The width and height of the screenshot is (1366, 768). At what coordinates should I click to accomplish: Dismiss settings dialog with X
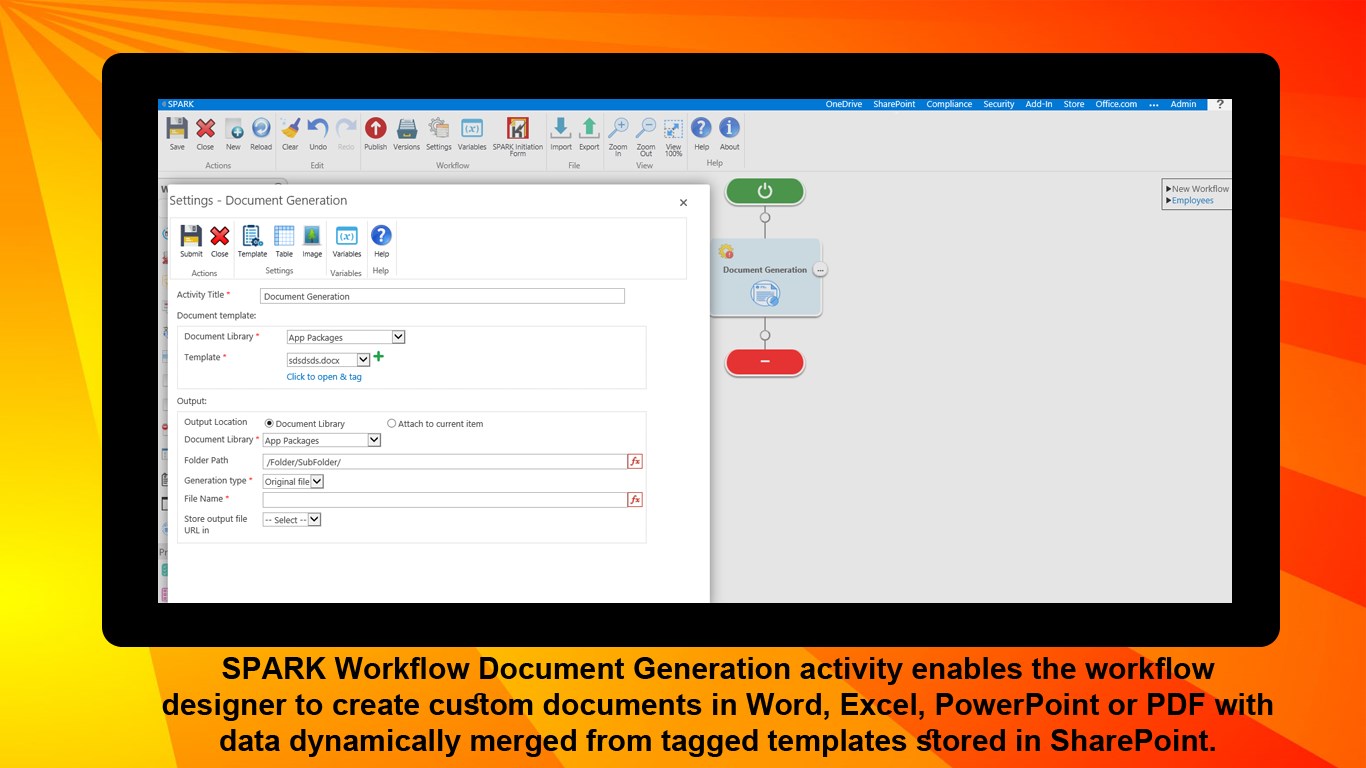click(684, 202)
